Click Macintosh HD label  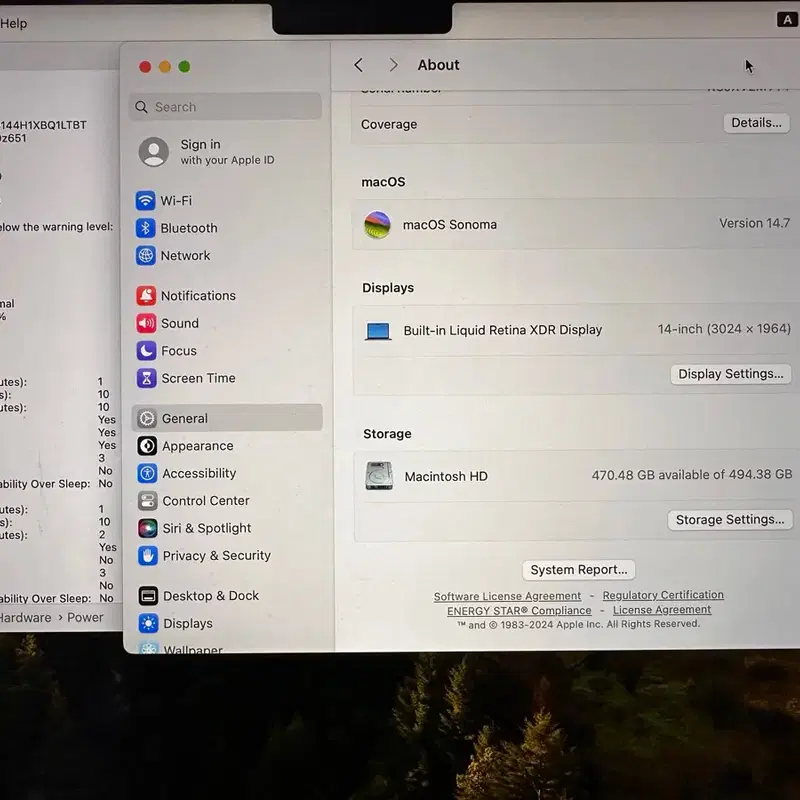446,477
